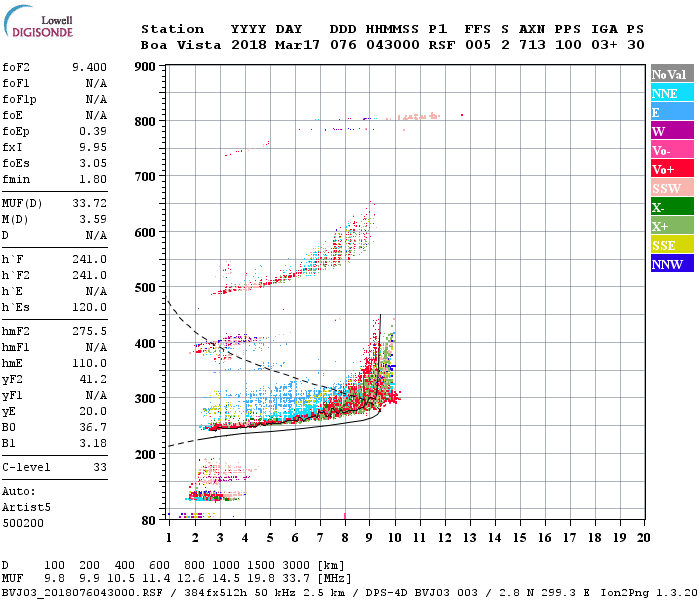Click the 80 km height axis label
The image size is (700, 600).
pyautogui.click(x=148, y=521)
